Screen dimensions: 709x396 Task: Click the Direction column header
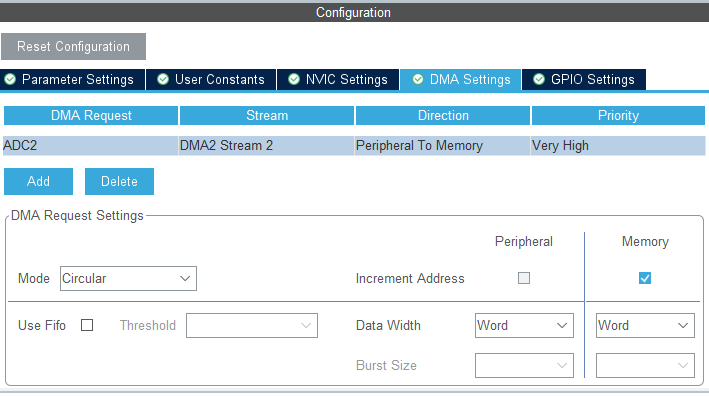[x=443, y=116]
